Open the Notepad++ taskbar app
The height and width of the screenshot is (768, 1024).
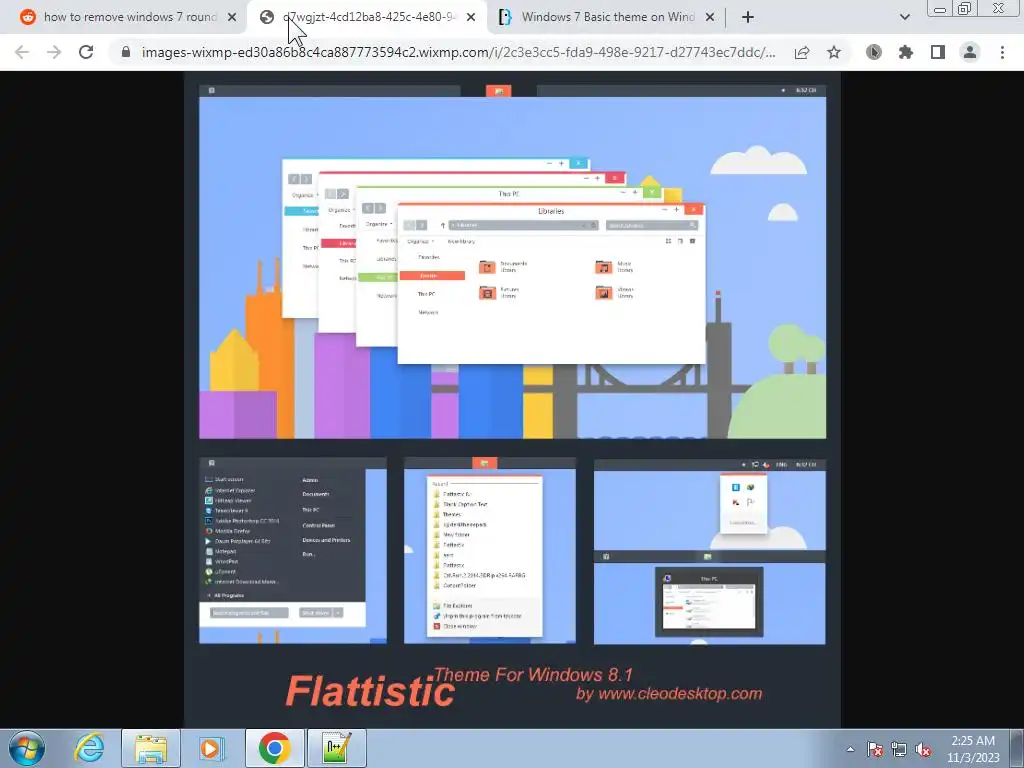pos(337,748)
